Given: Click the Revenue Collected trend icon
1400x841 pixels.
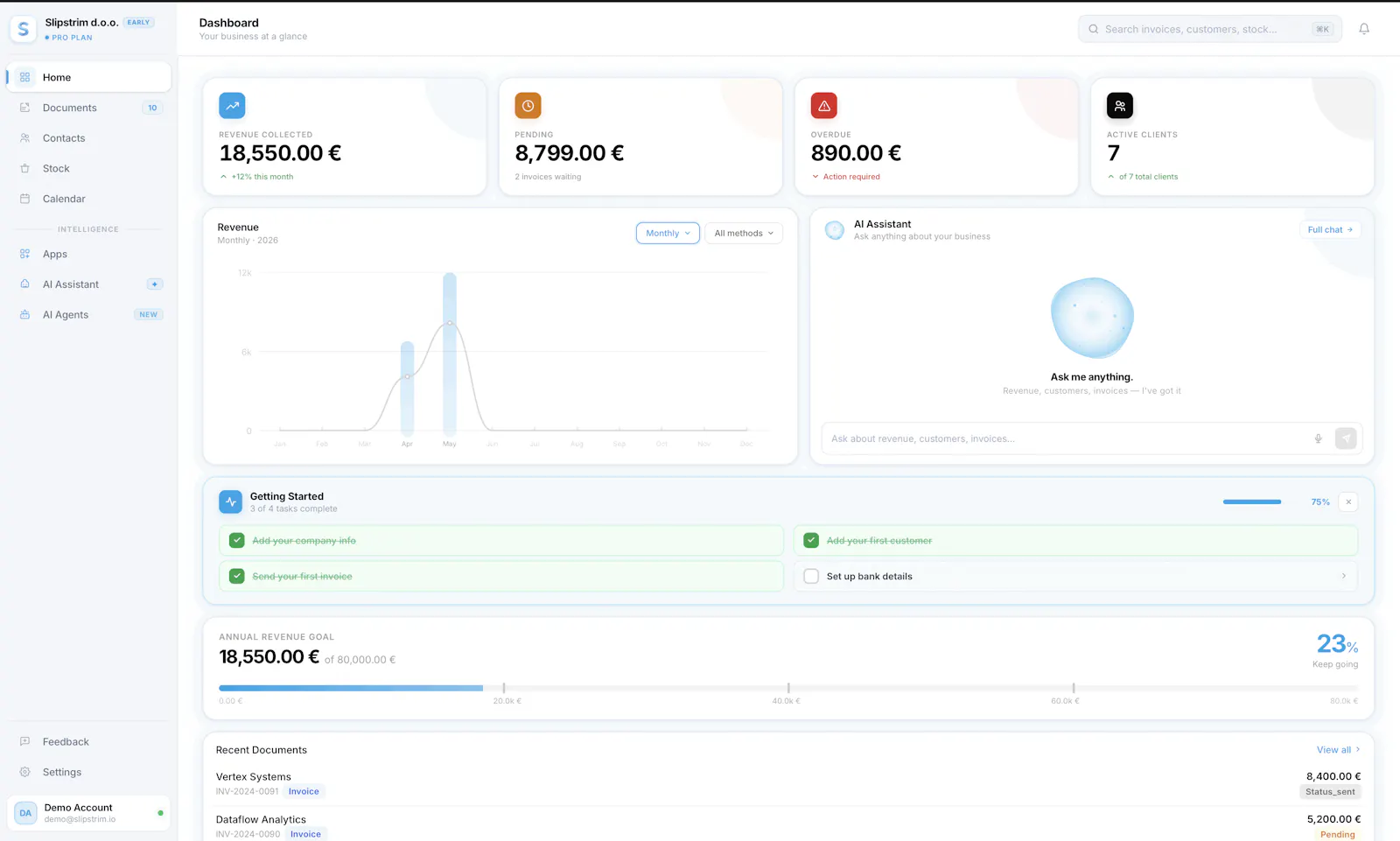Looking at the screenshot, I should tap(232, 106).
